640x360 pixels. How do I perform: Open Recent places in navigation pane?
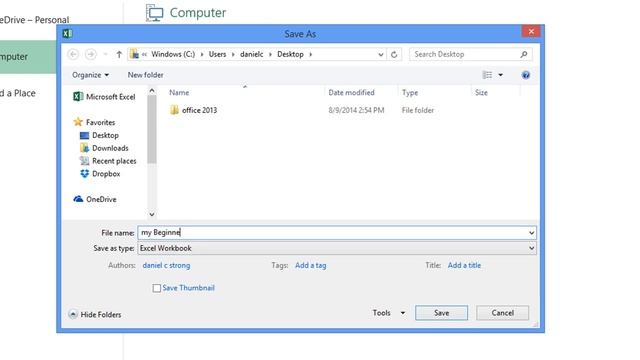pyautogui.click(x=108, y=161)
